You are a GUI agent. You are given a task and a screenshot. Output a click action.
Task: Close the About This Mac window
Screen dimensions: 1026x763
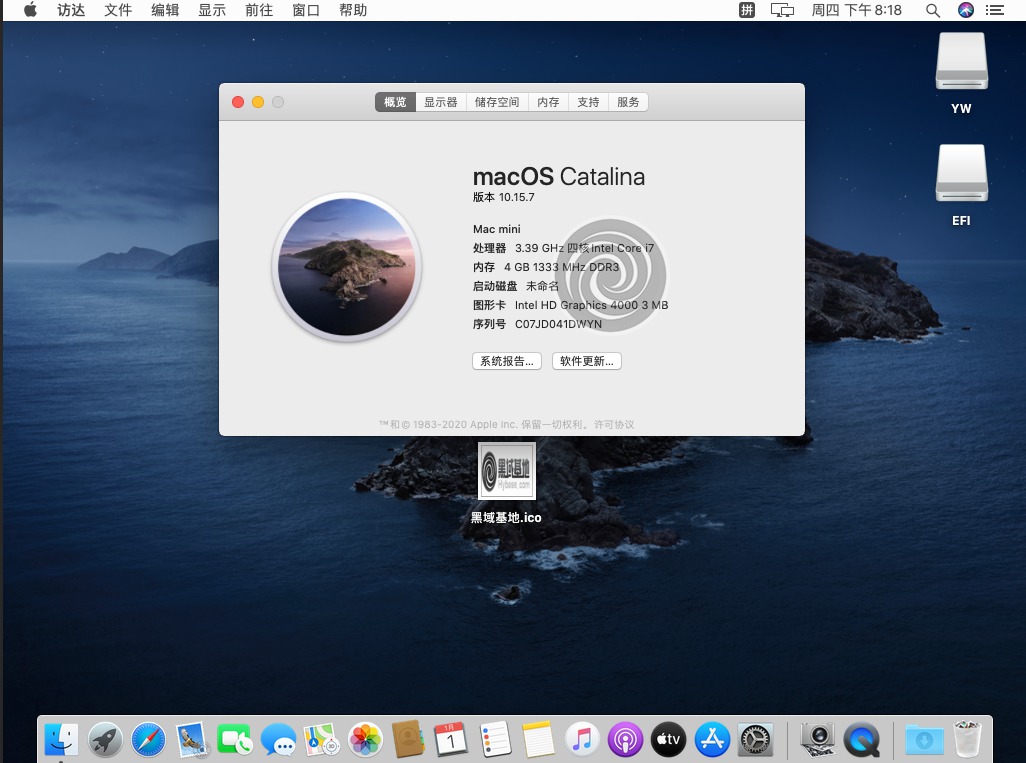tap(238, 102)
